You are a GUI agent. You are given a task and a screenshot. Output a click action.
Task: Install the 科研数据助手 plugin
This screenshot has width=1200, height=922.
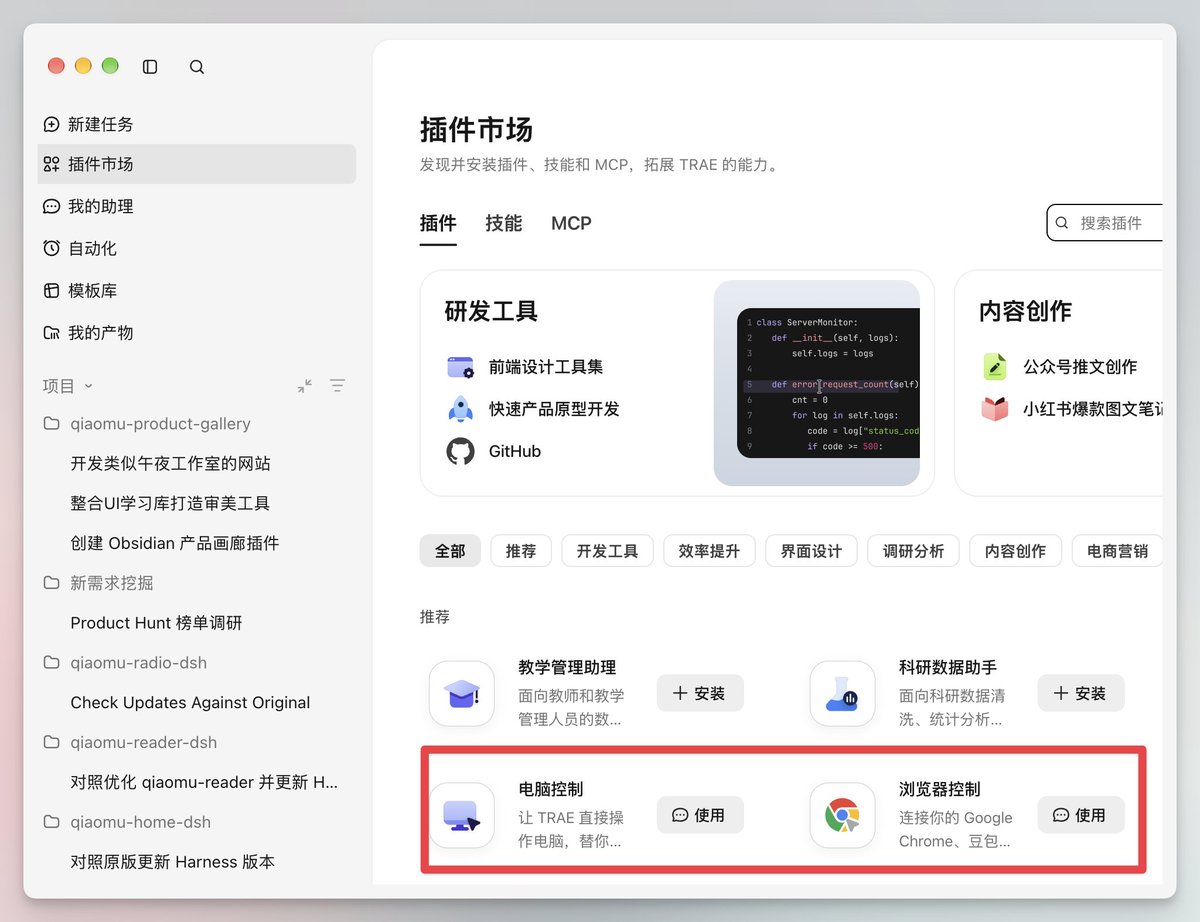coord(1081,693)
